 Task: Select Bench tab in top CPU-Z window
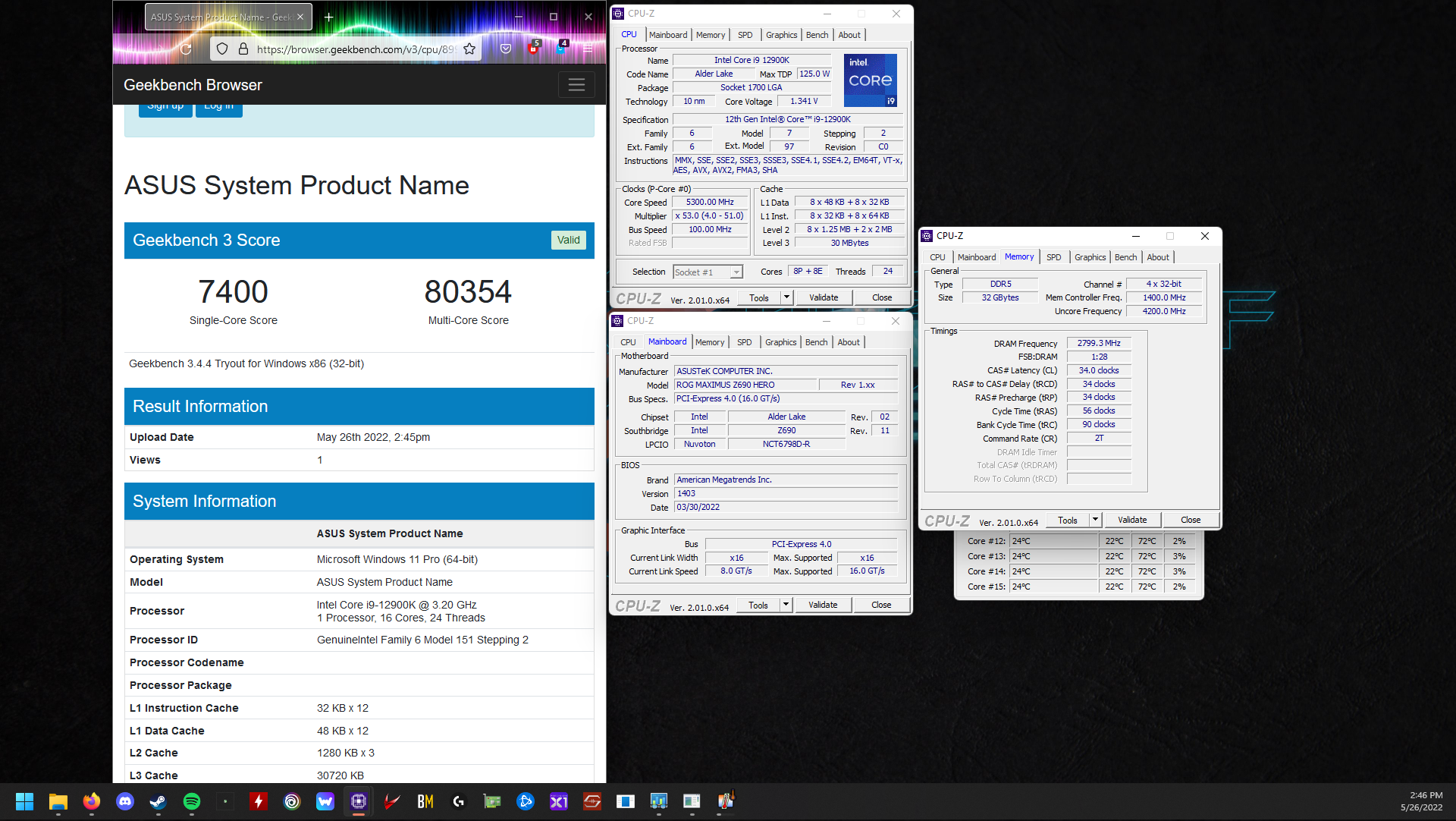pos(817,35)
